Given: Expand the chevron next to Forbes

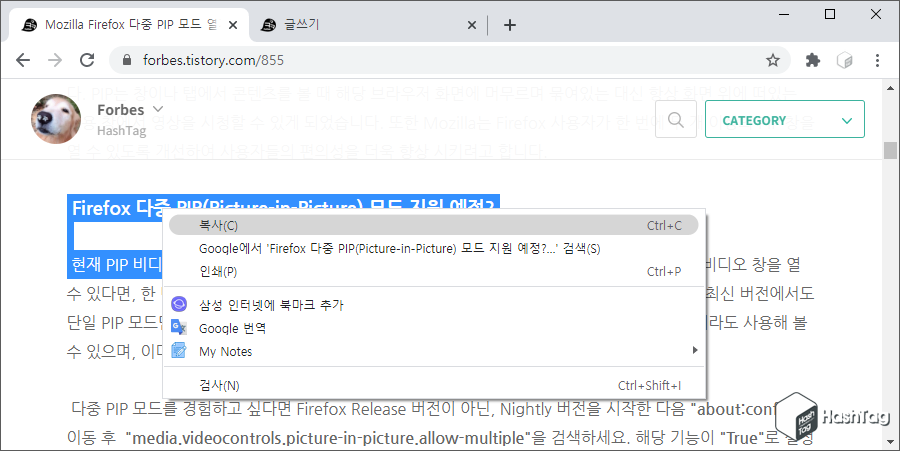Looking at the screenshot, I should [158, 109].
